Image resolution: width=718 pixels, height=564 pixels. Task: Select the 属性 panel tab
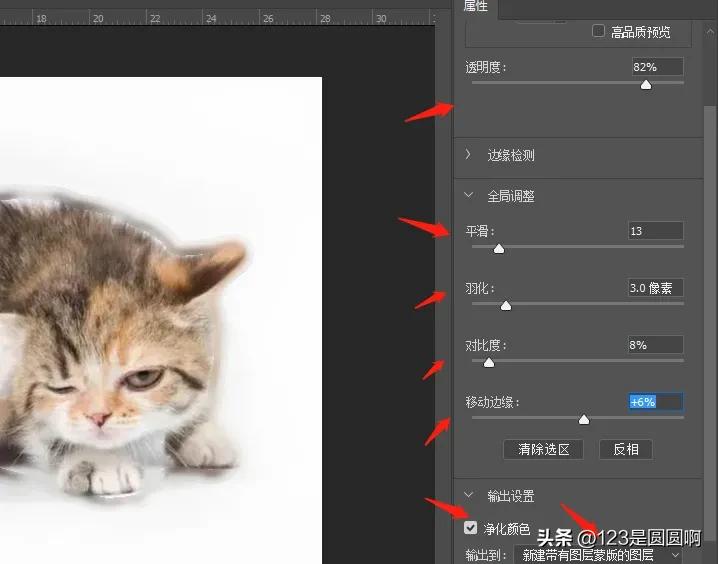[476, 6]
